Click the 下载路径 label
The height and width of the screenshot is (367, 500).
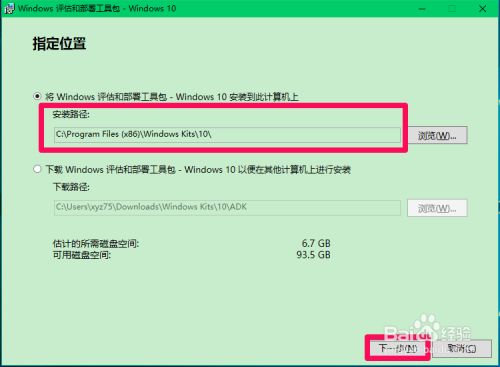point(71,187)
